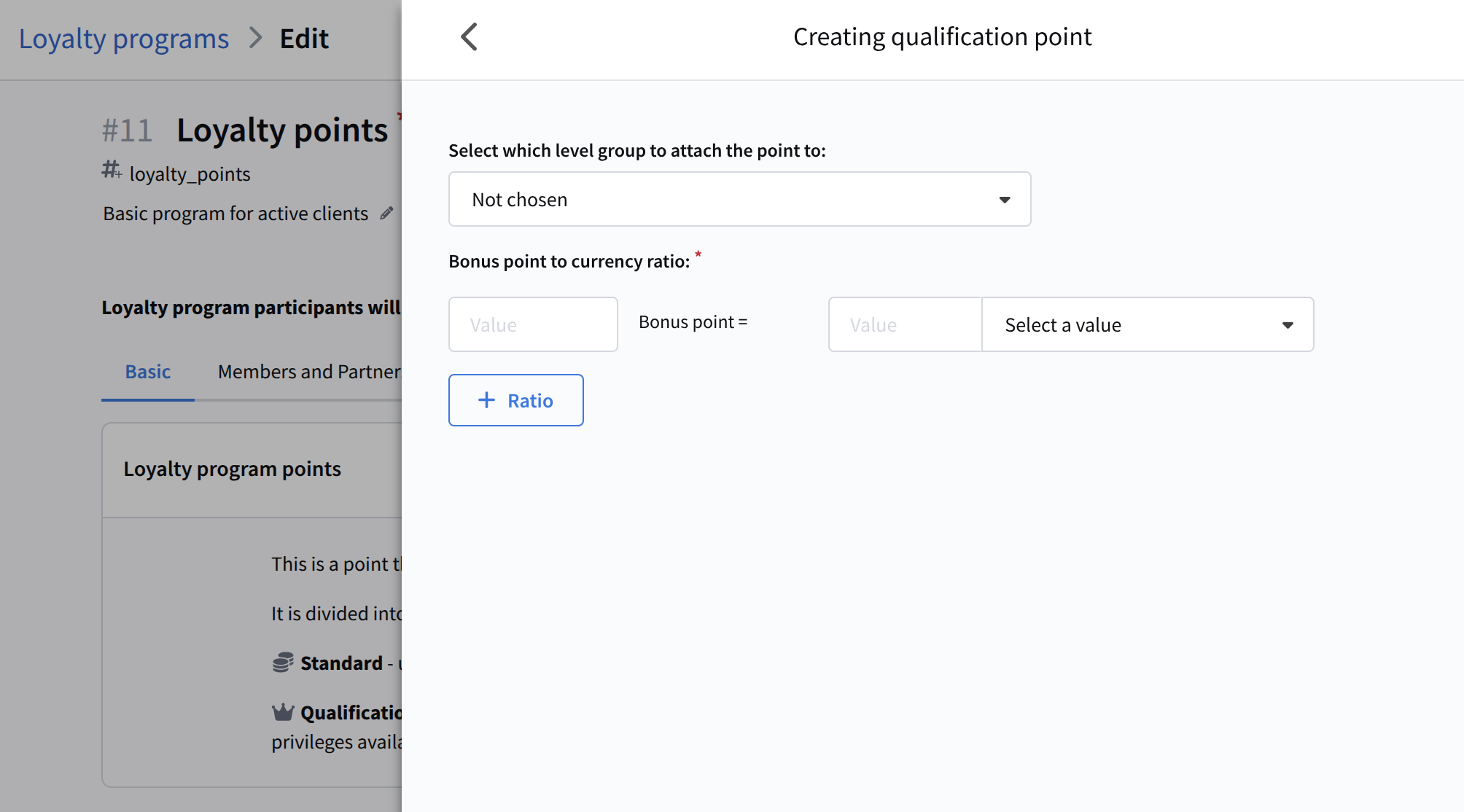Click the hash icon next to loyalty_points

111,170
